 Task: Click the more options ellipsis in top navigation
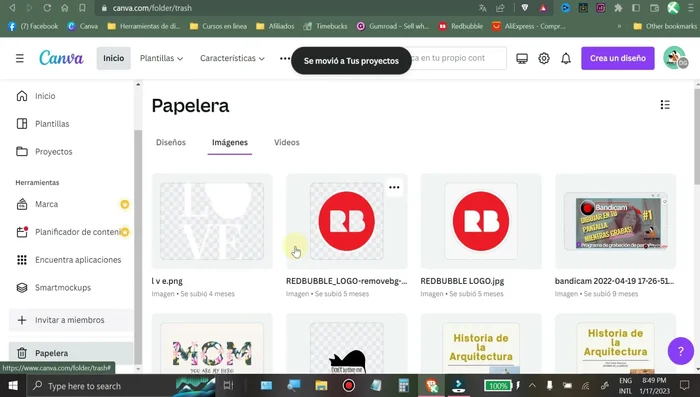point(284,59)
